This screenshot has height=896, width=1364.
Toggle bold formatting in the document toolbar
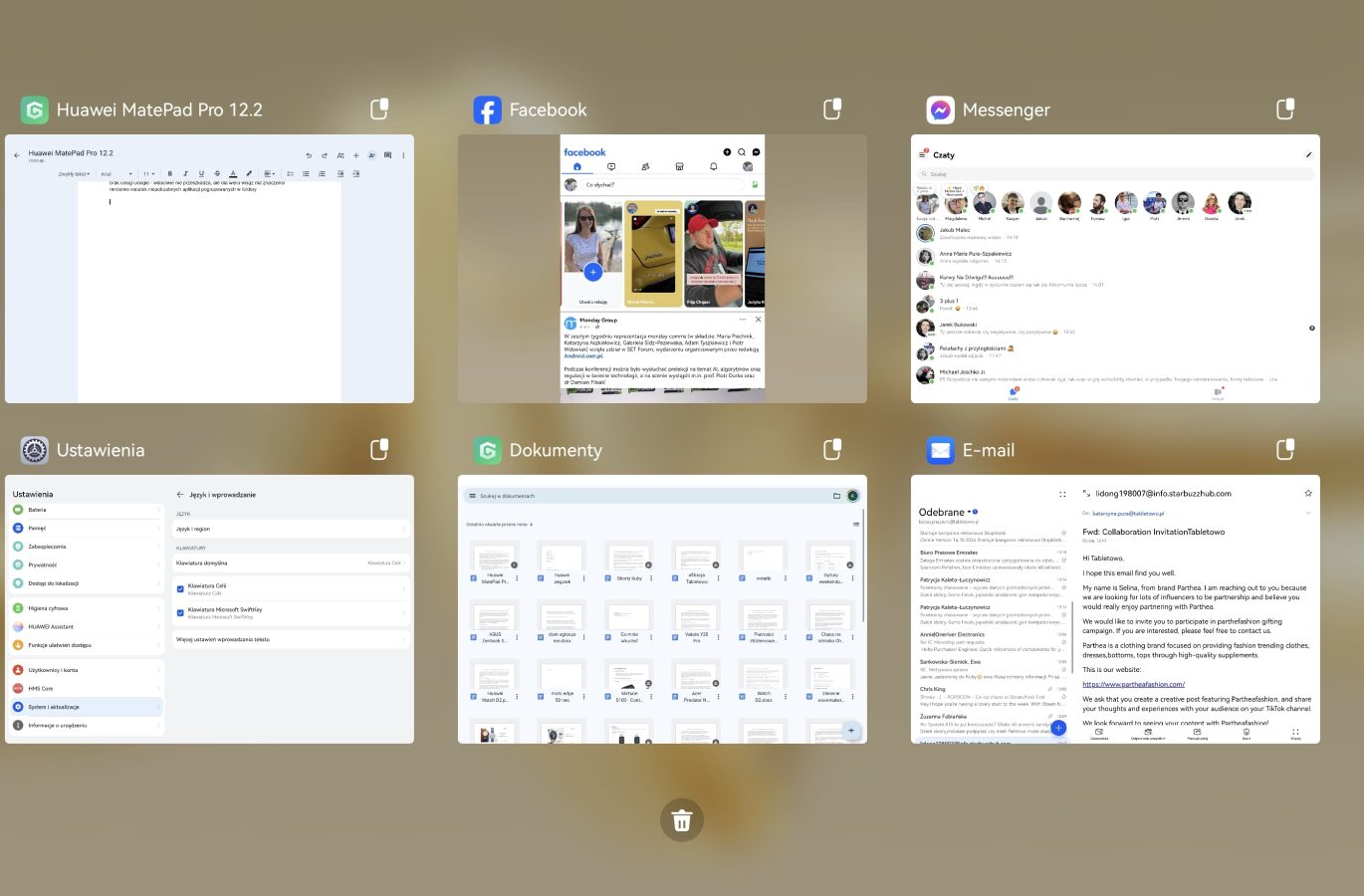pyautogui.click(x=169, y=173)
